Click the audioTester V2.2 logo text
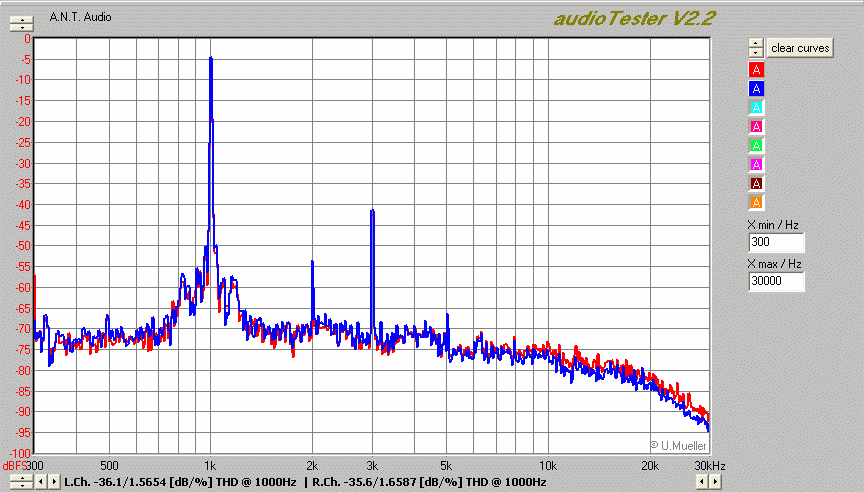 click(634, 19)
